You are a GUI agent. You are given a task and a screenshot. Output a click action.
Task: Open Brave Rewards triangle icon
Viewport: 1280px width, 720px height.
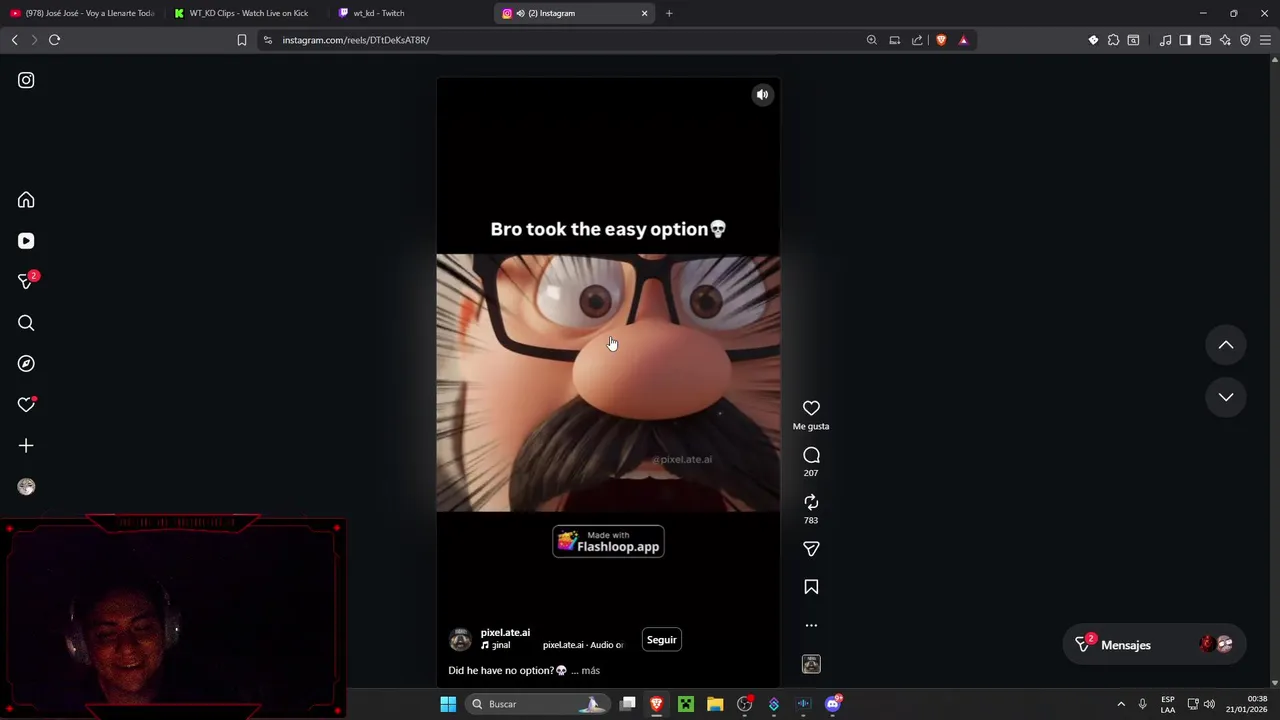[x=963, y=40]
